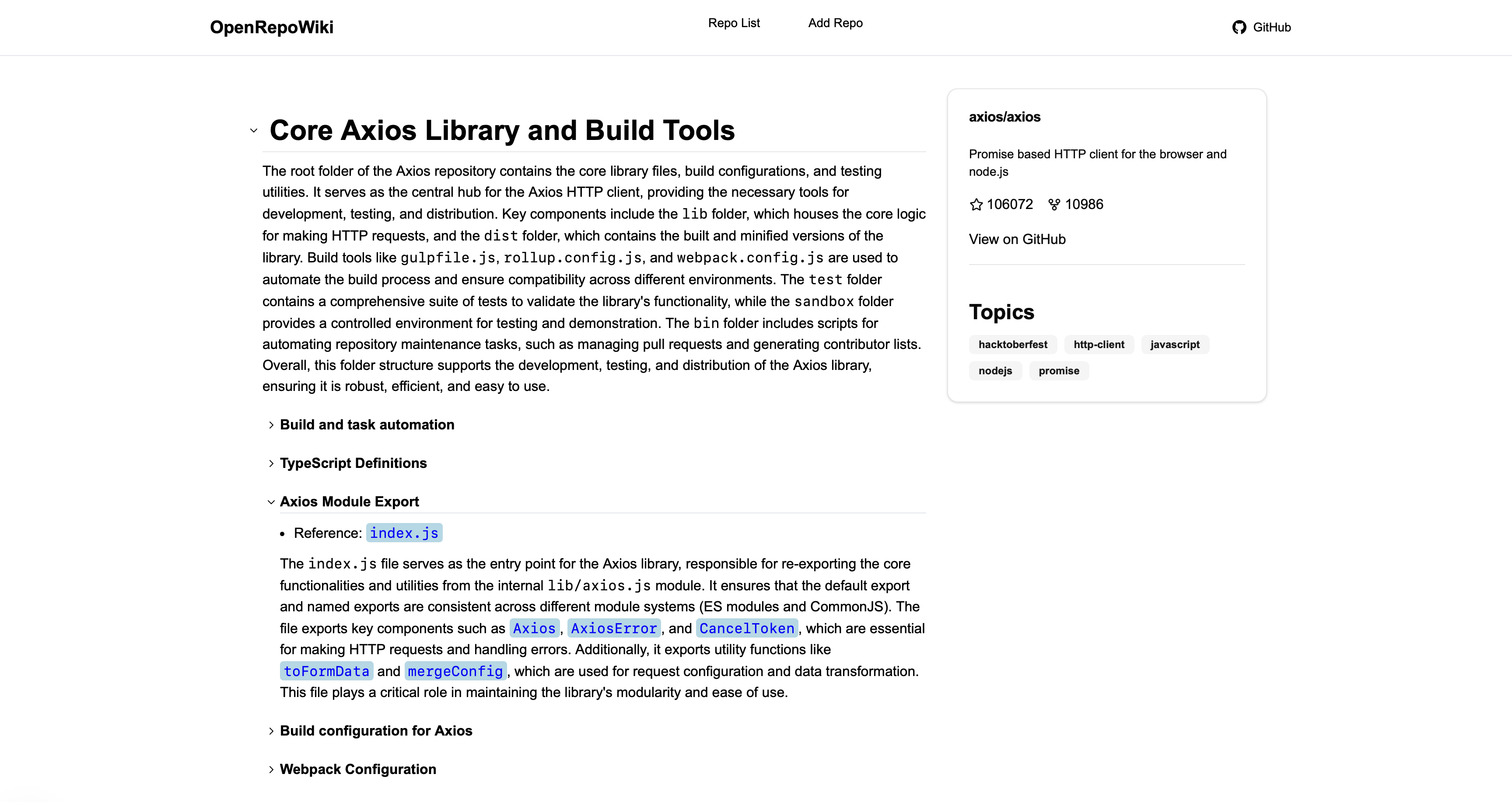Click the AxiosError code link
Image resolution: width=1512 pixels, height=802 pixels.
(x=613, y=628)
